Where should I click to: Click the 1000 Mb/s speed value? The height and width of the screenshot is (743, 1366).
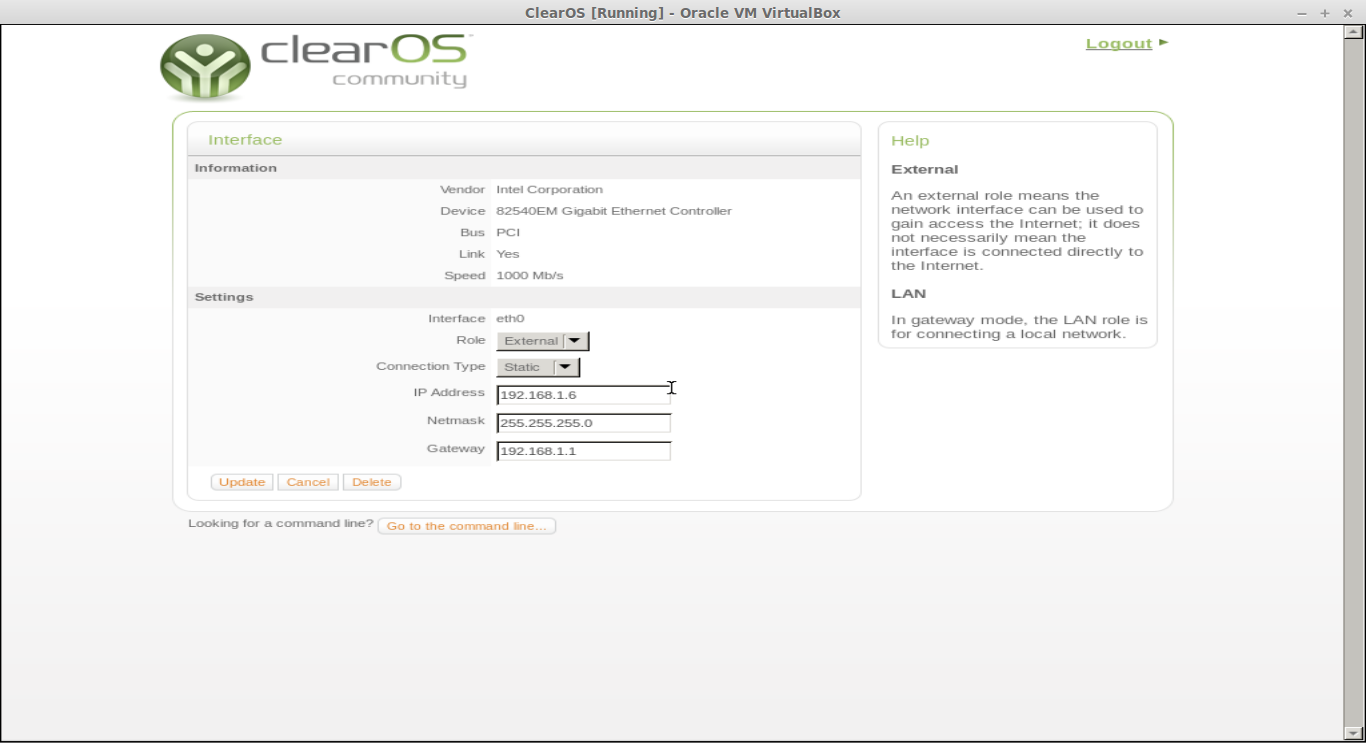[x=530, y=275]
